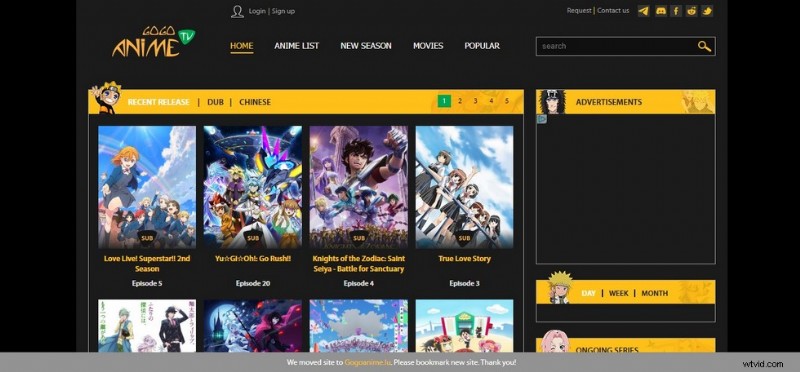Click Episode 20 under Yu-Gi-Oh
The height and width of the screenshot is (372, 800).
tap(253, 284)
